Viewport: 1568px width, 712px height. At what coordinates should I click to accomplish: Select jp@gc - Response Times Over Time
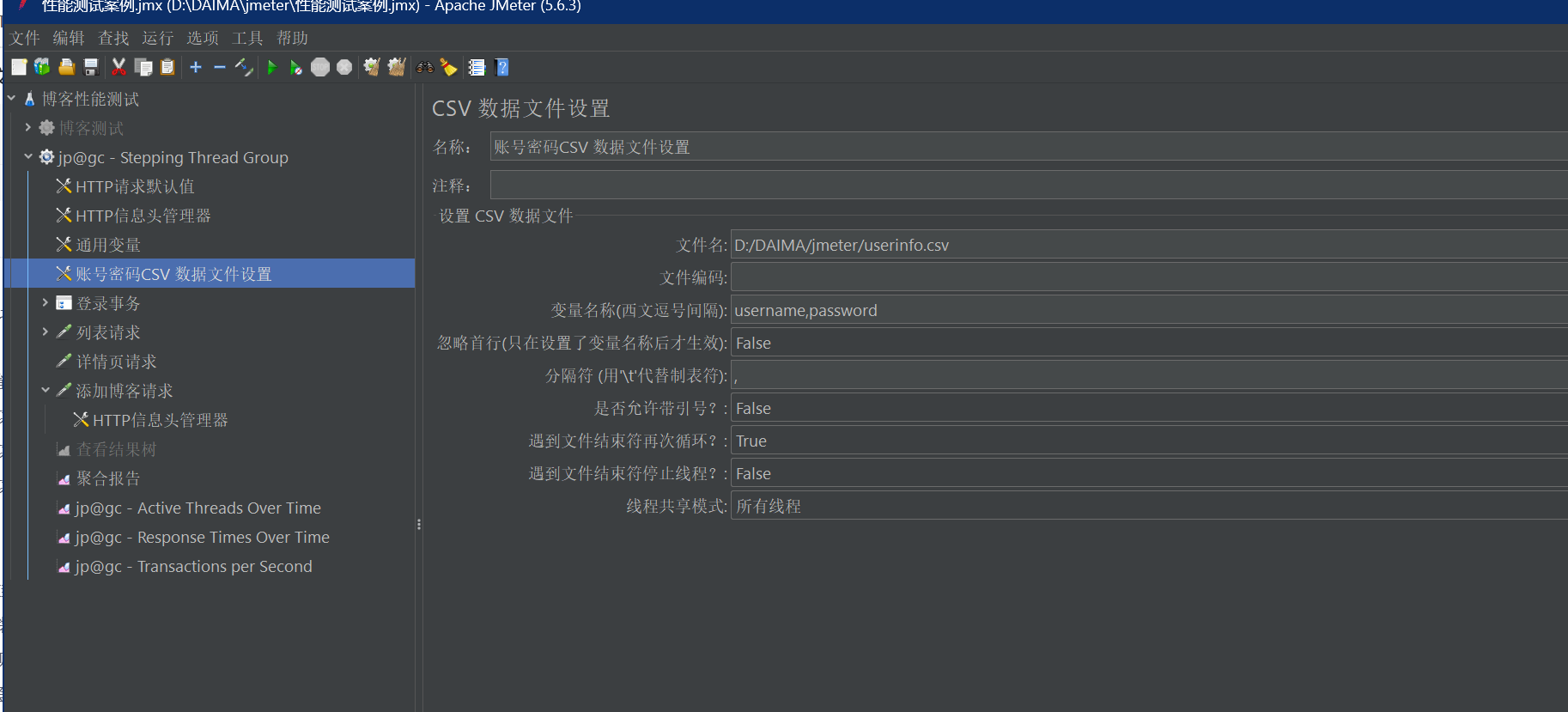pos(202,537)
